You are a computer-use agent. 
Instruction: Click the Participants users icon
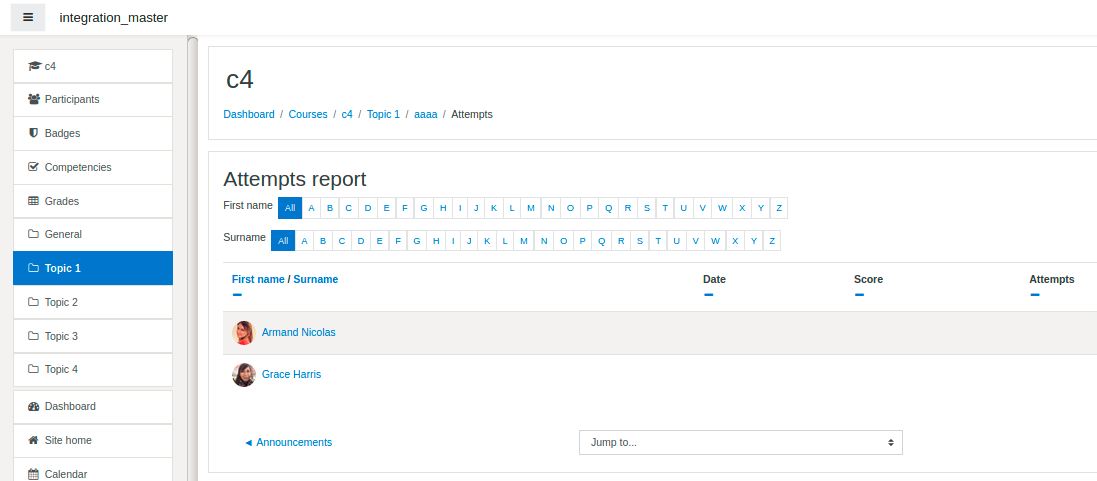click(x=34, y=99)
